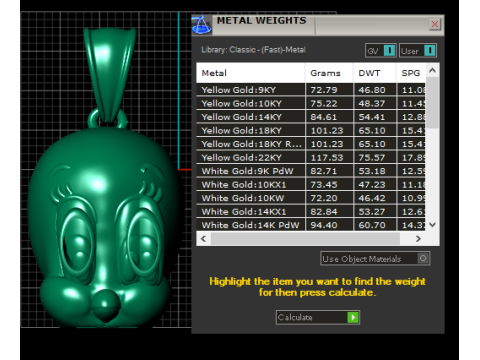Click the 47.23 DWT value
Screen dimensions: 480x360
click(372, 185)
